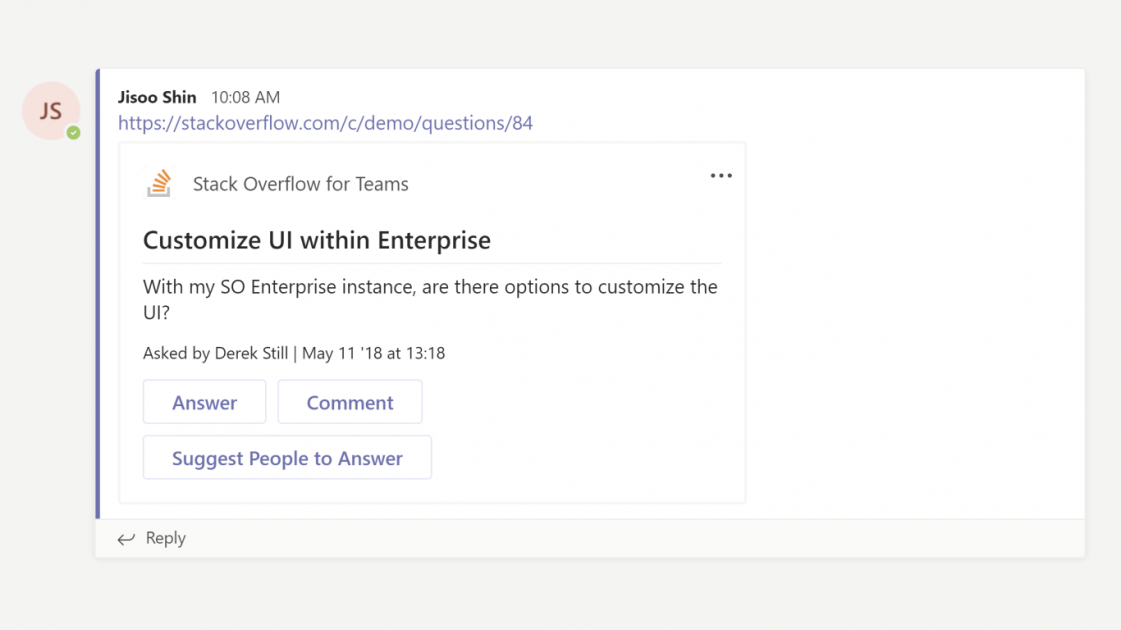Click Reply below the message
The height and width of the screenshot is (630, 1121).
click(x=166, y=538)
